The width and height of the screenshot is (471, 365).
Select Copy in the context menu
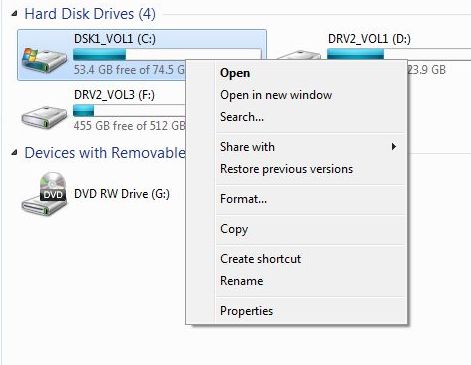pos(234,229)
